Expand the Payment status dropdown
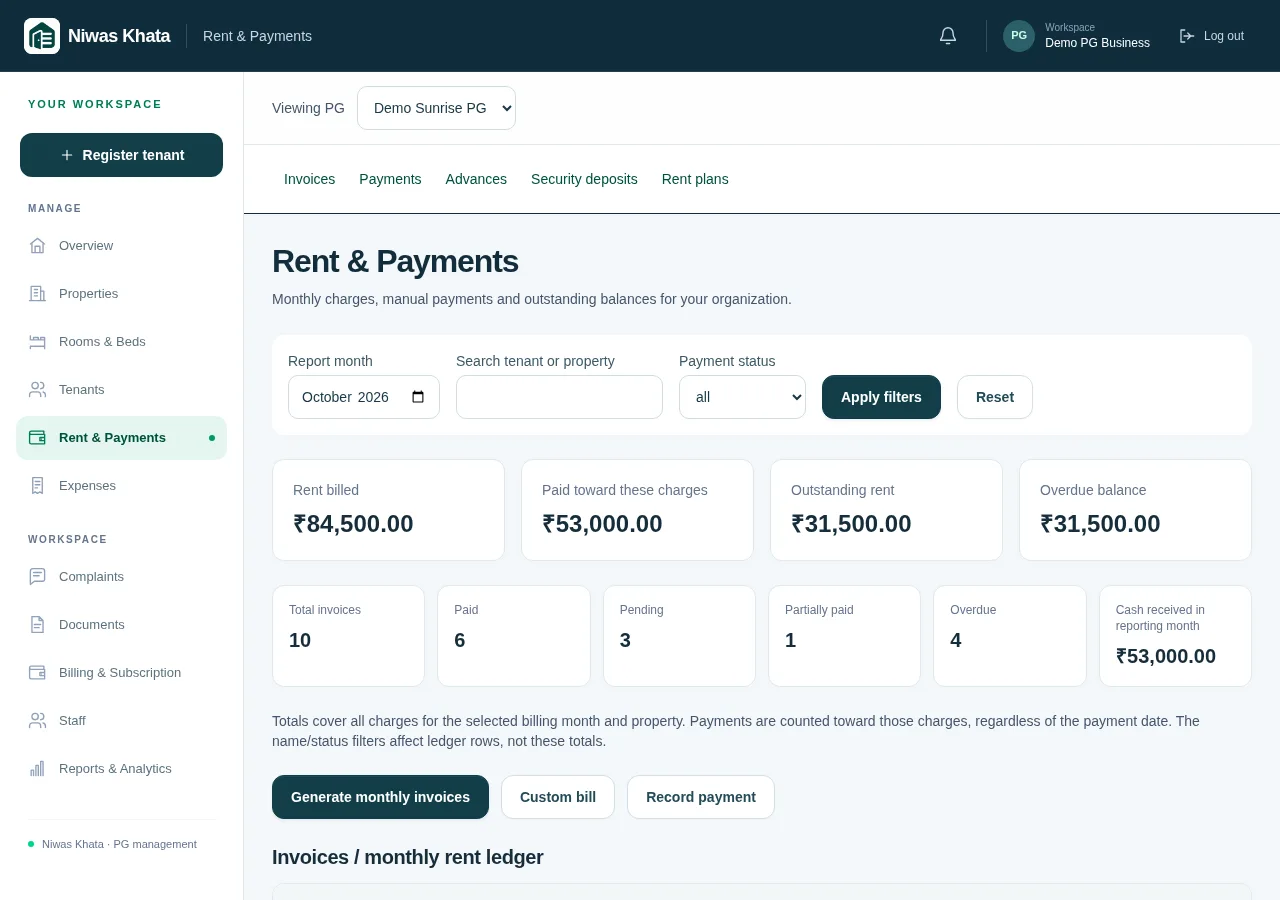 (742, 397)
